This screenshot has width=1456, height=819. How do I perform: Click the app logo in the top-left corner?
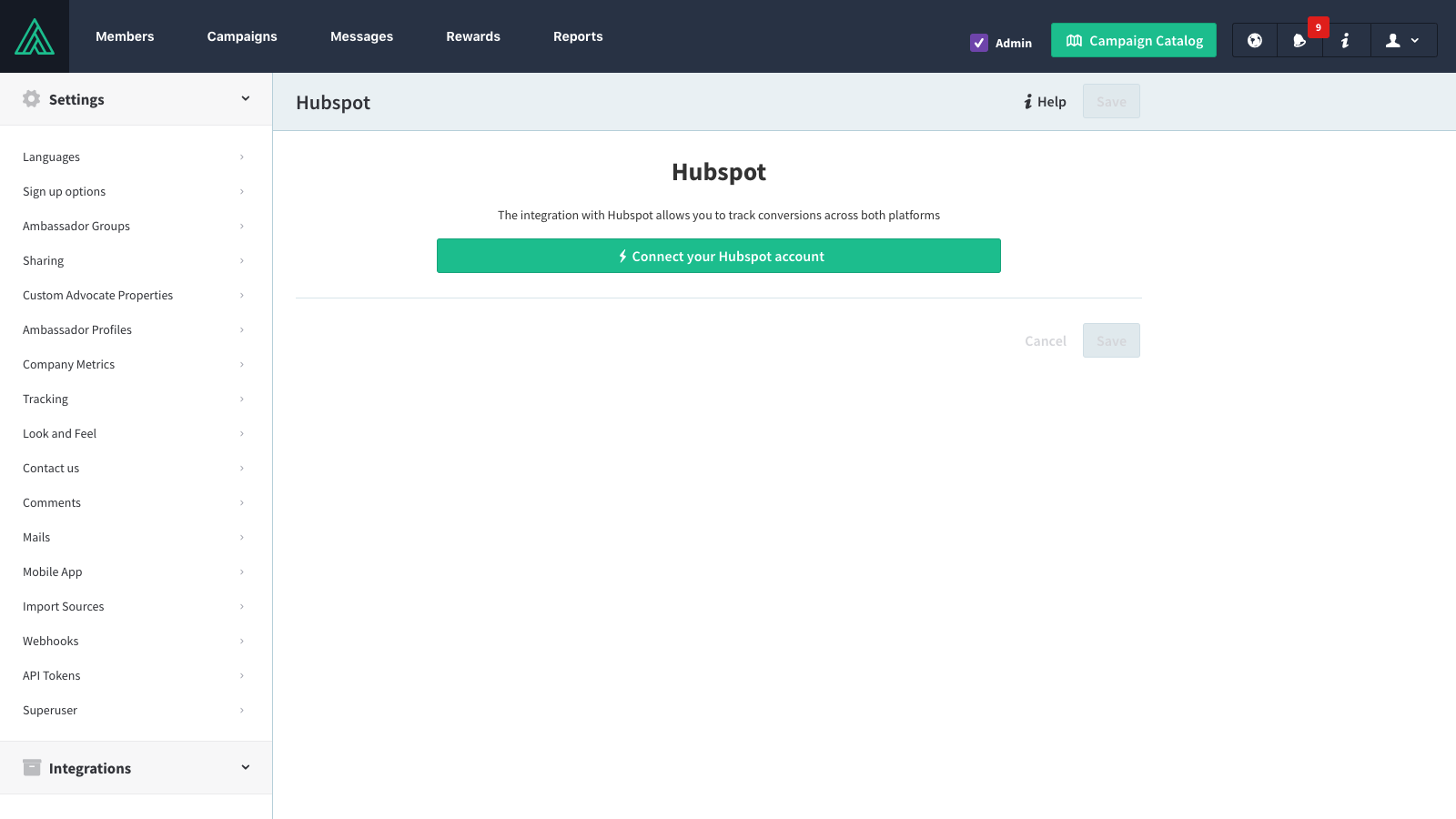coord(35,36)
